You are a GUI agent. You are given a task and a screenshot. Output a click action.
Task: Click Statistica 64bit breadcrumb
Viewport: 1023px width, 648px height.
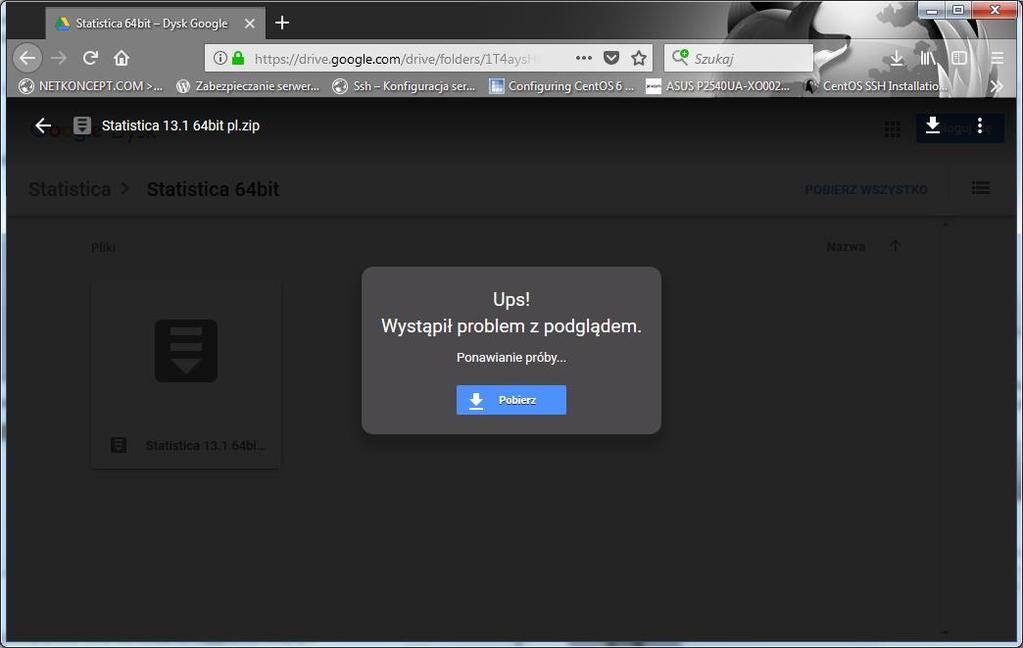pyautogui.click(x=213, y=189)
